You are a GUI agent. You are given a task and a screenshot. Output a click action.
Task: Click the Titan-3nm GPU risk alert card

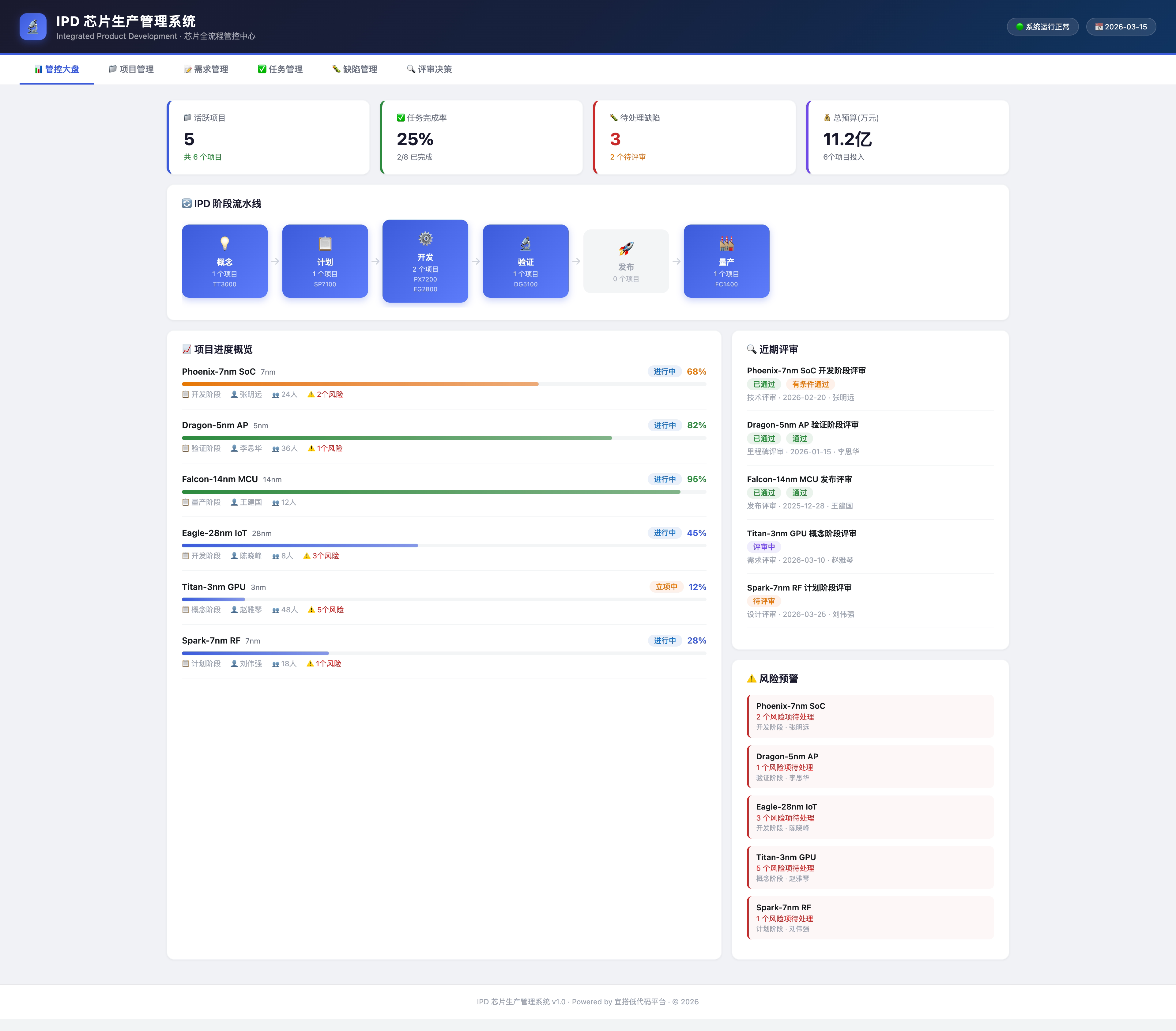pos(870,867)
